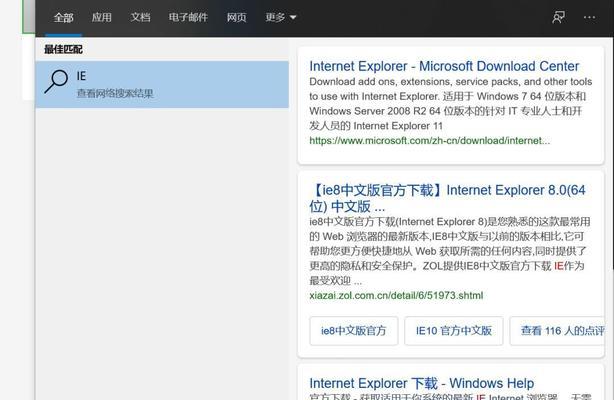Open xiazai.zol.com.cn detail URL

[396, 295]
